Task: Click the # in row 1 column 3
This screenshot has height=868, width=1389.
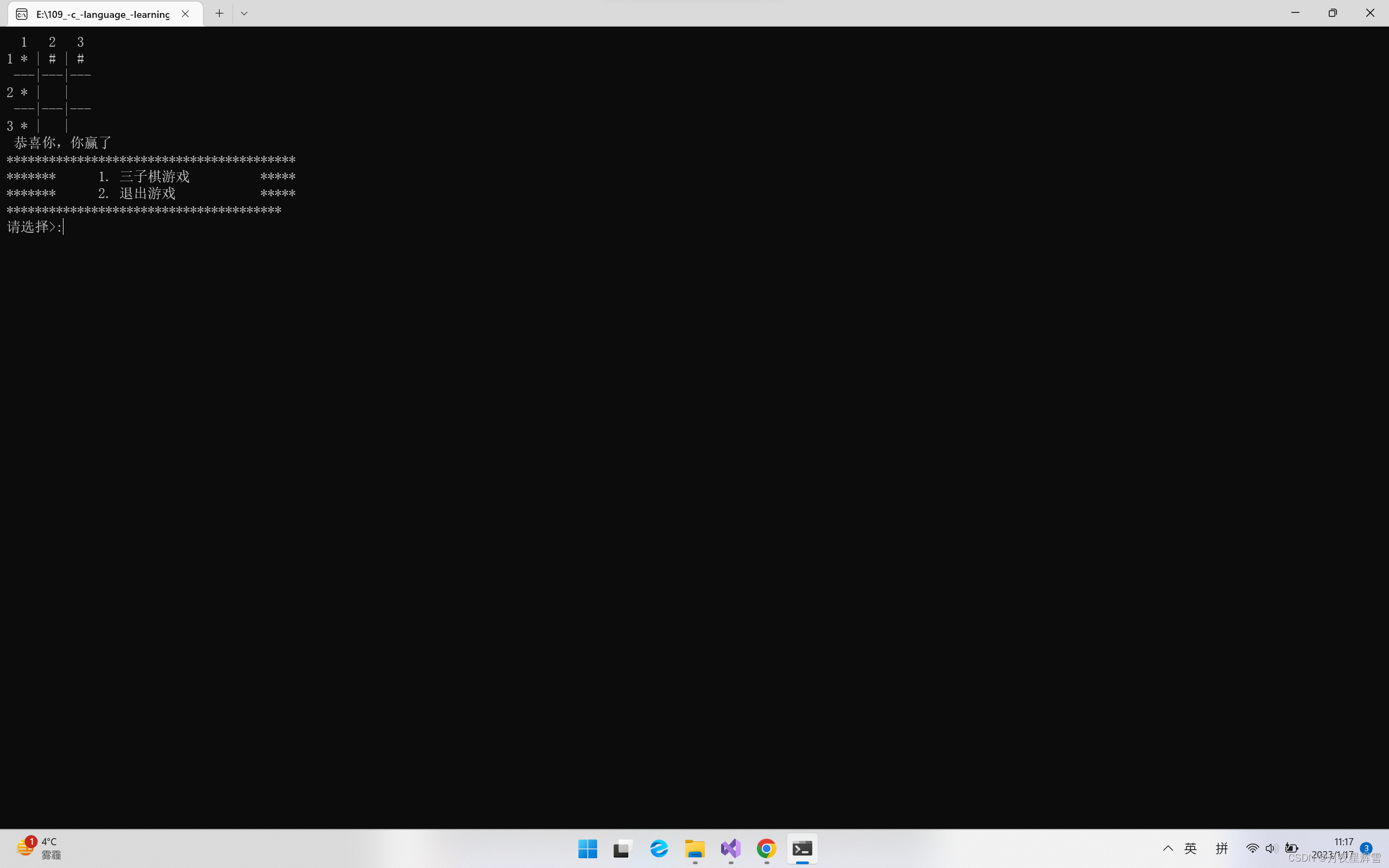Action: [80, 59]
